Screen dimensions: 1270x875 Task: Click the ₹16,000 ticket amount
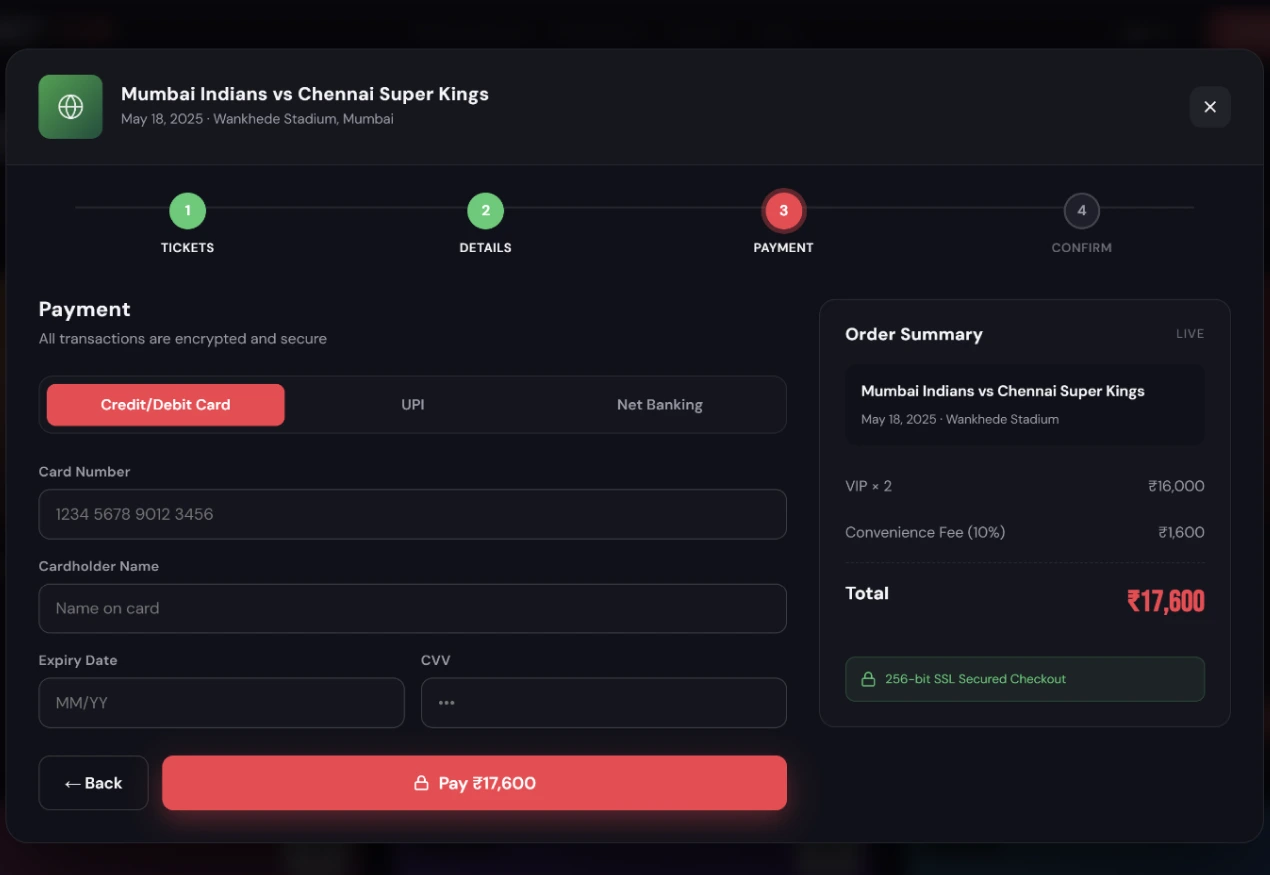click(x=1176, y=486)
